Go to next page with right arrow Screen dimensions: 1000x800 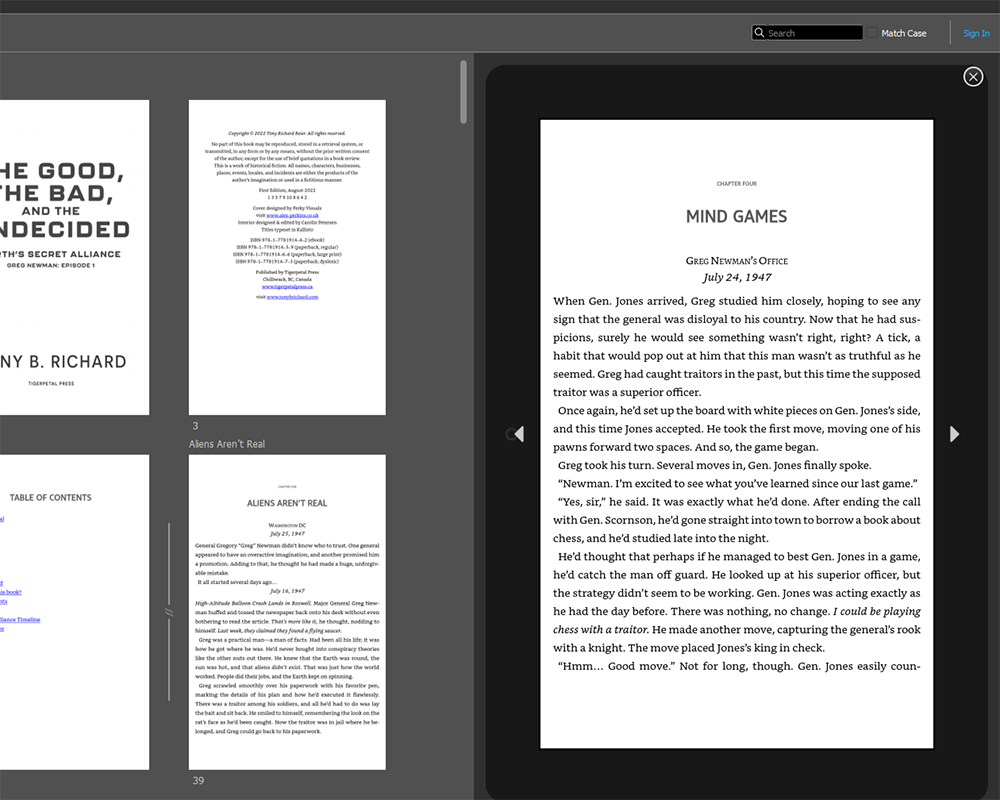(x=954, y=434)
